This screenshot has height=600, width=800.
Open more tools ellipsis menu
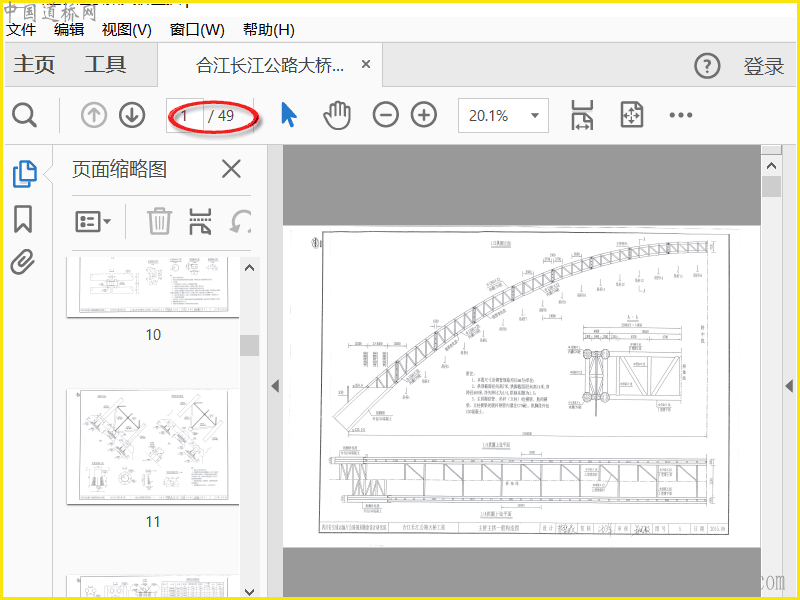pyautogui.click(x=681, y=115)
